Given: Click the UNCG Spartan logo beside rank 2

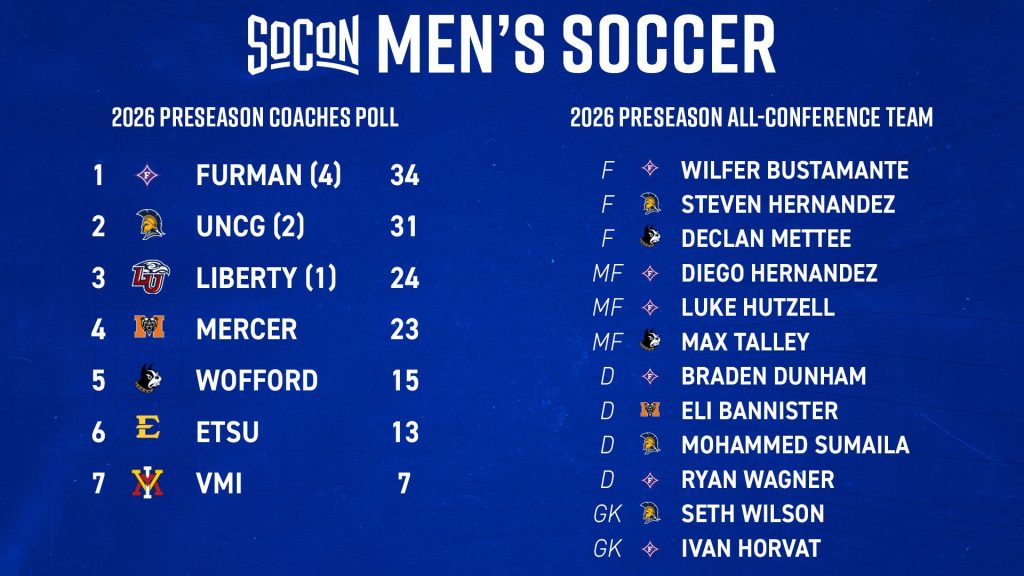Looking at the screenshot, I should pos(150,225).
